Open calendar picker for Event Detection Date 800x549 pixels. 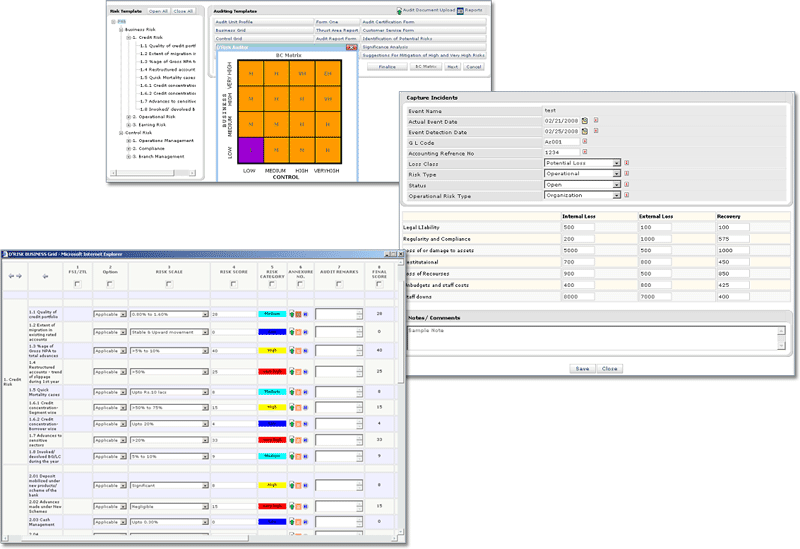coord(585,132)
